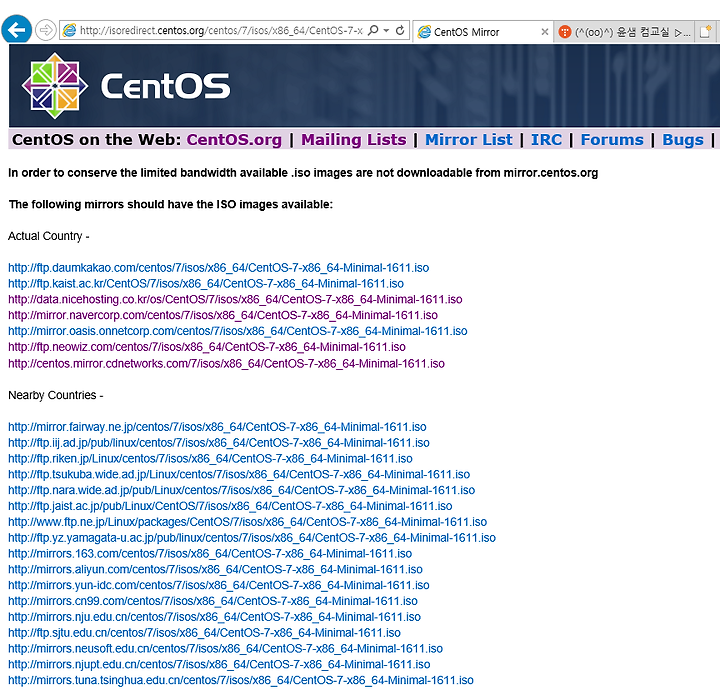Download ISO from mirrors.nju.edu.cn mirror
Screen dimensions: 720x690
coord(214,617)
